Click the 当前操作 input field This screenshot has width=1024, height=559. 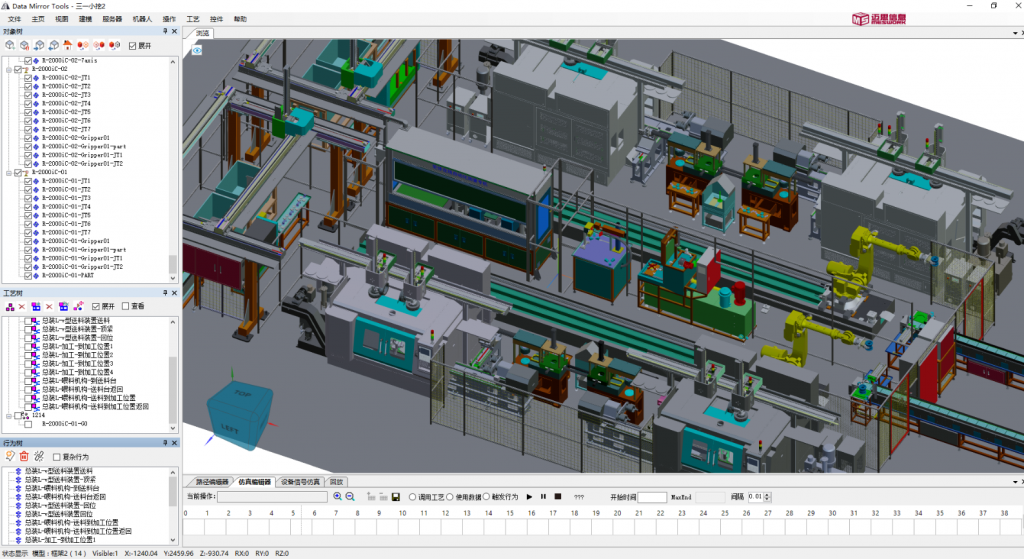coord(272,497)
